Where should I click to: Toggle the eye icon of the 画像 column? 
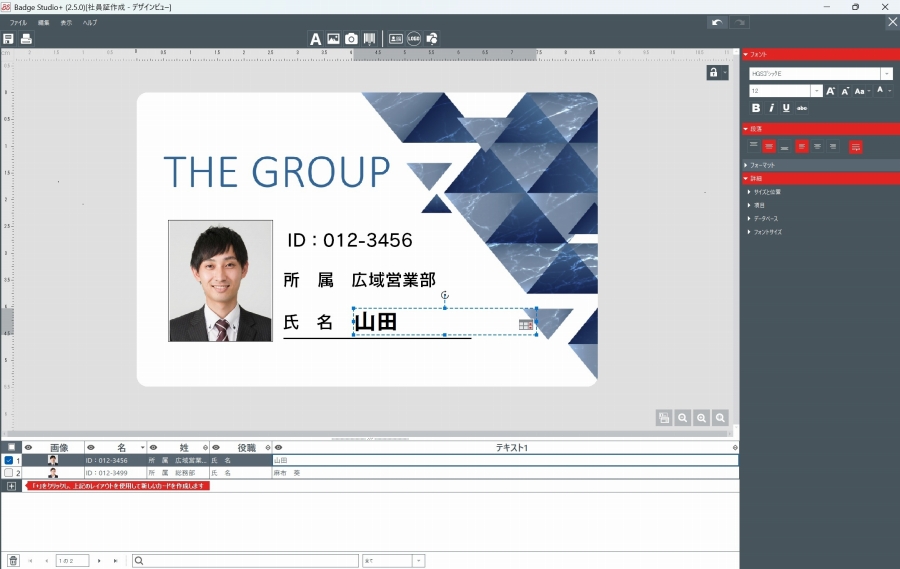tap(28, 448)
